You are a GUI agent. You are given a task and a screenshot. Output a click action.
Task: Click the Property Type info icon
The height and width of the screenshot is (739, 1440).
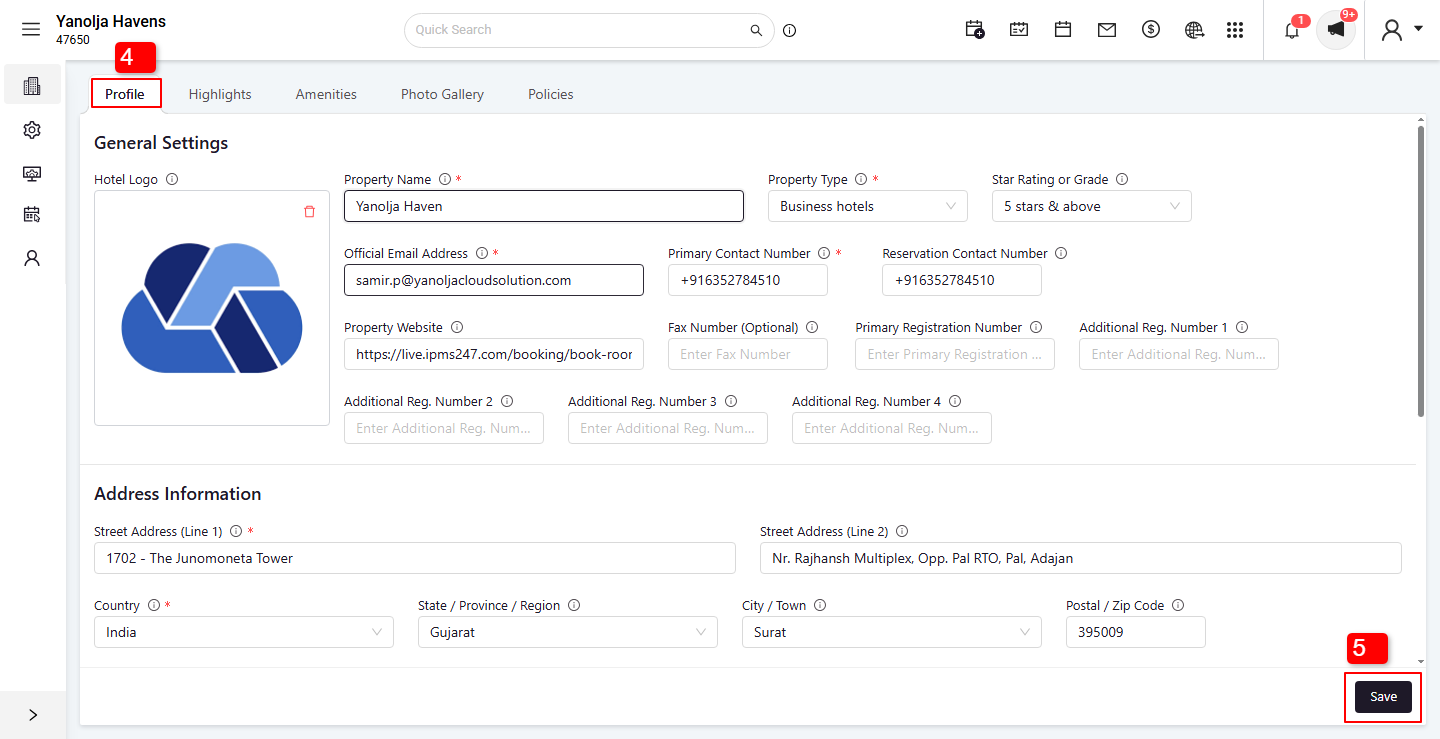[860, 180]
